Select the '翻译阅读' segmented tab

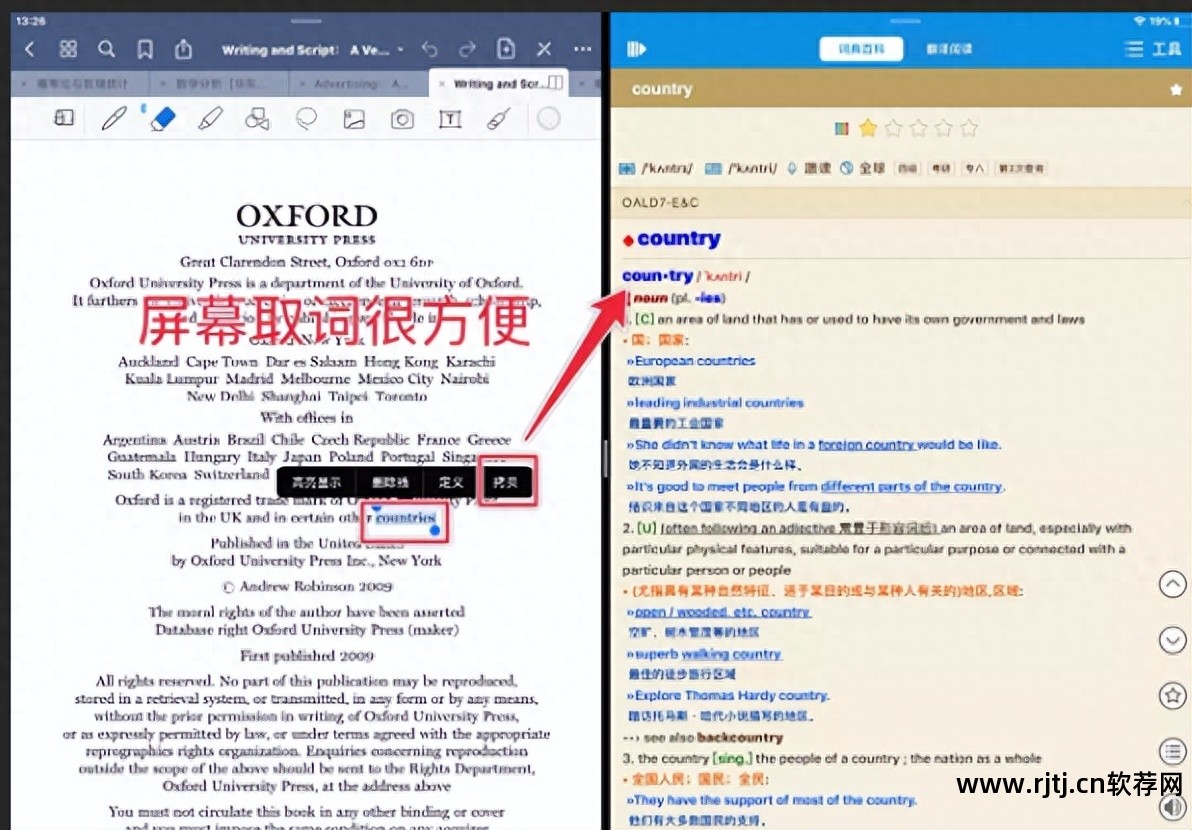949,49
